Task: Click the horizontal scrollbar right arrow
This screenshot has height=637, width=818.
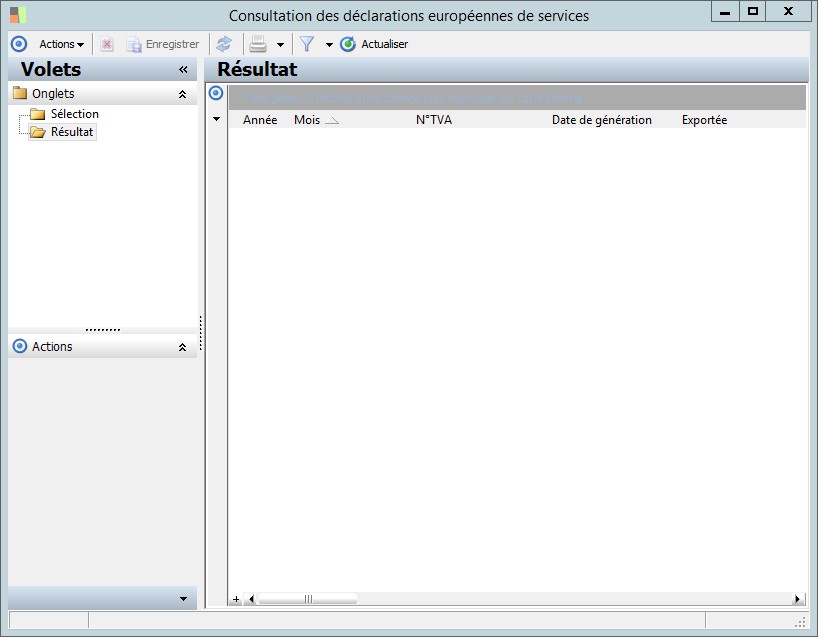Action: coord(797,599)
